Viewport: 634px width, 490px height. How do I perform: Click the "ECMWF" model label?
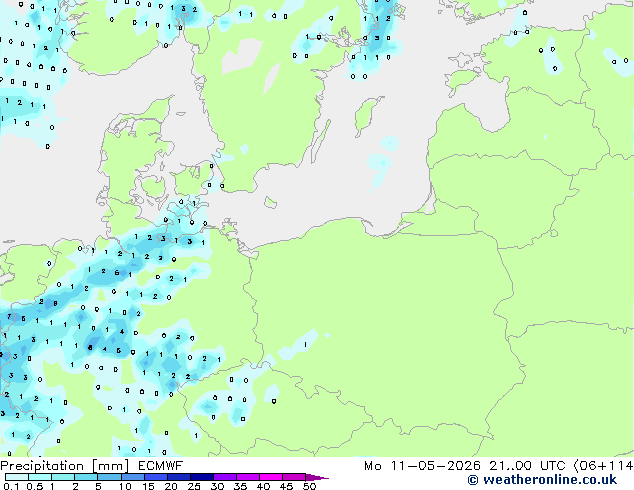(x=161, y=466)
